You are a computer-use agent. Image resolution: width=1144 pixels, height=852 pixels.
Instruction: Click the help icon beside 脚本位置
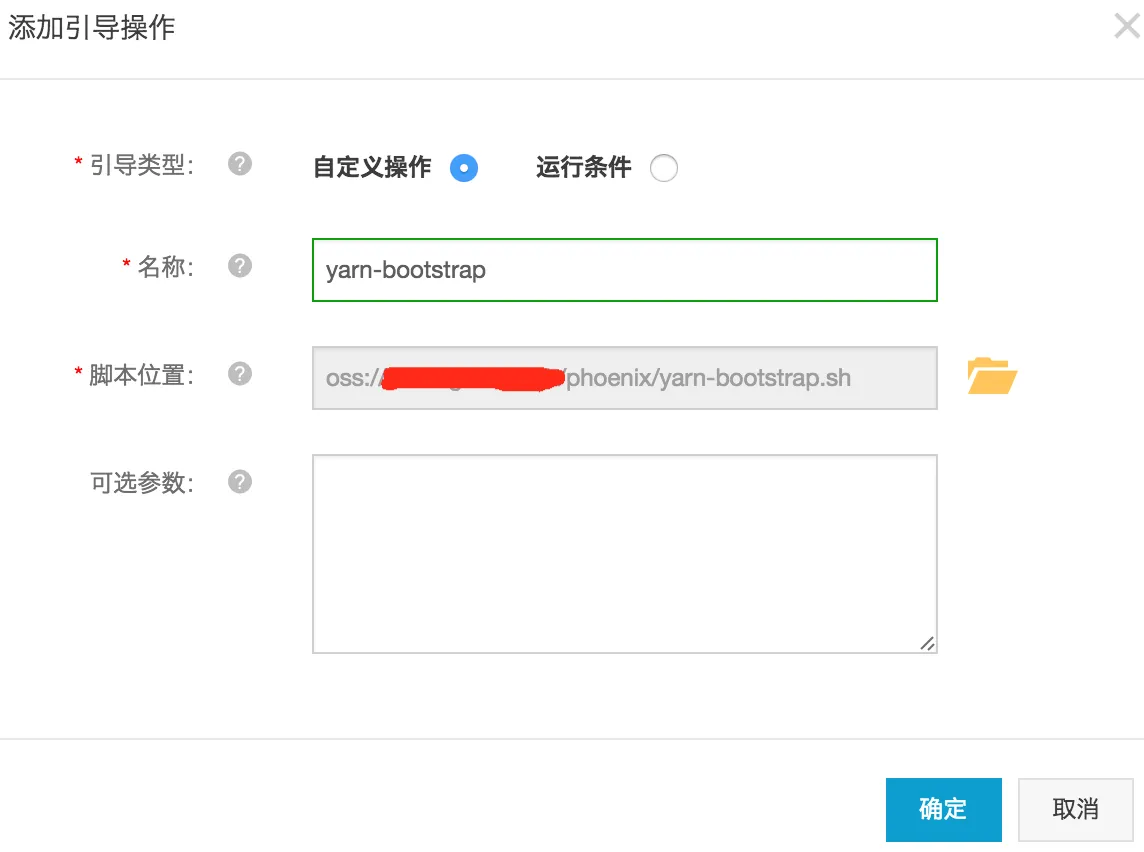(x=240, y=374)
